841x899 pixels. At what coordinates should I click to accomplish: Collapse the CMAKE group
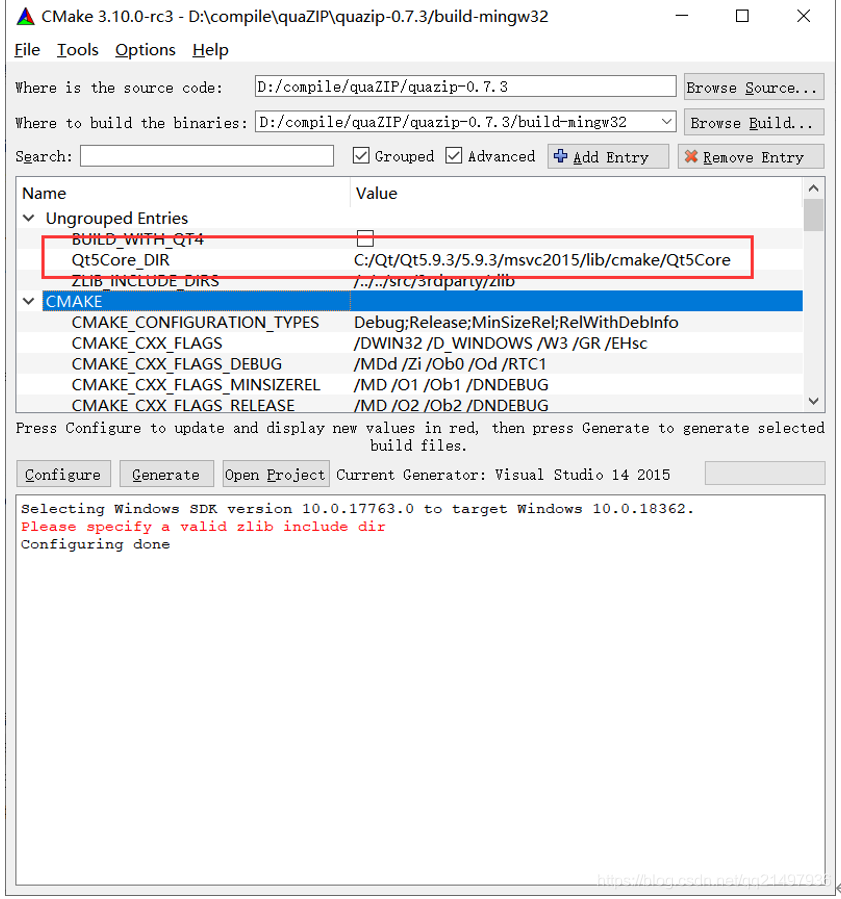click(x=29, y=301)
